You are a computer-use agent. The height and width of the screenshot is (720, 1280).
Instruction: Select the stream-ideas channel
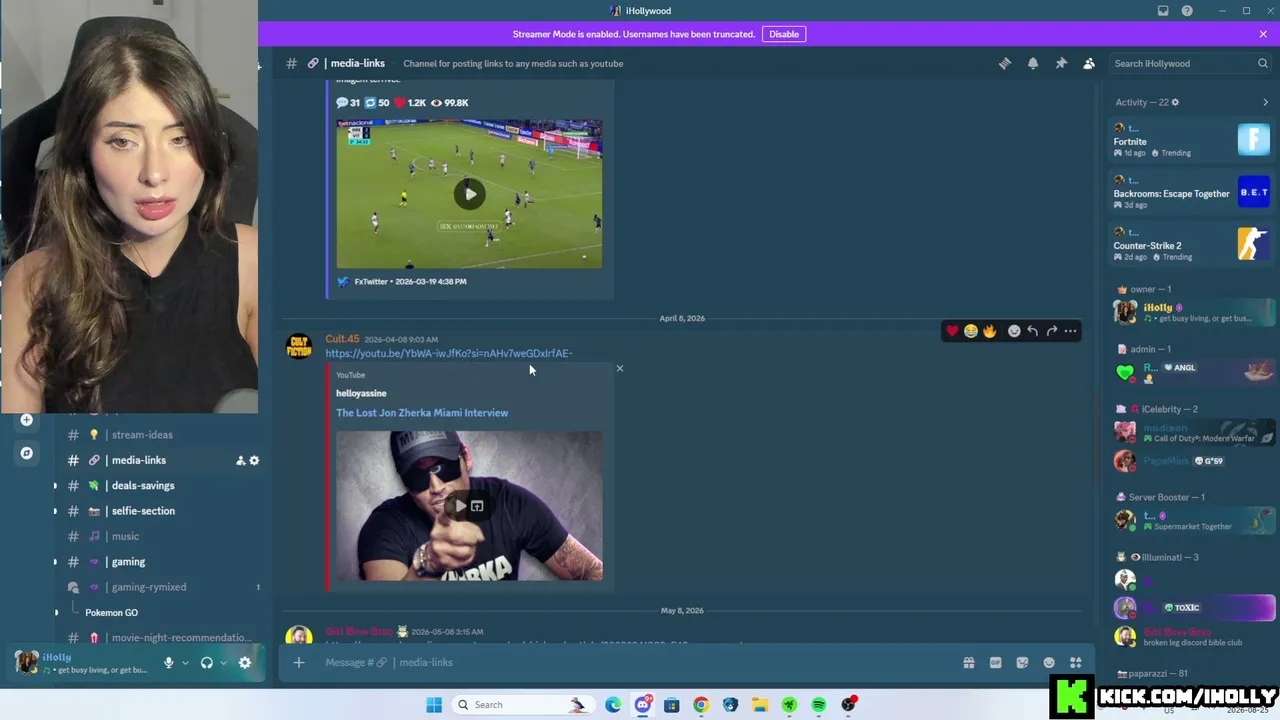click(142, 435)
